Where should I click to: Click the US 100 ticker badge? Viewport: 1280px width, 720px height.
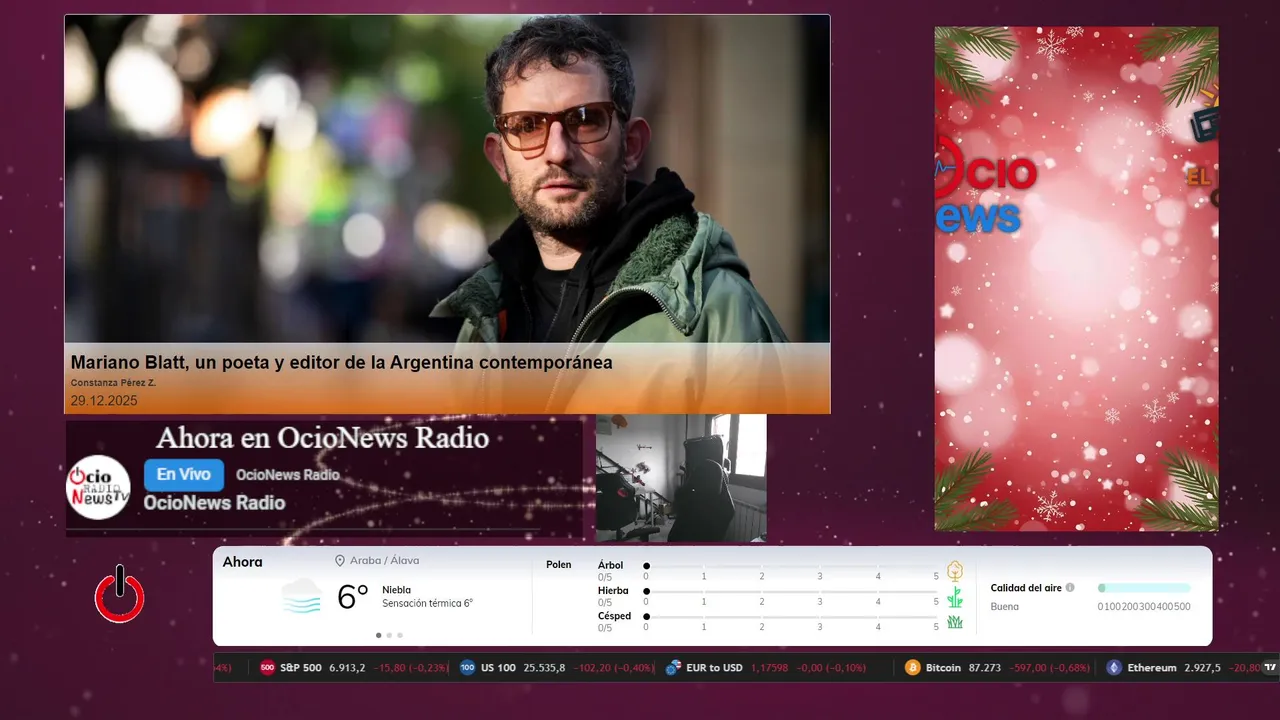[467, 668]
